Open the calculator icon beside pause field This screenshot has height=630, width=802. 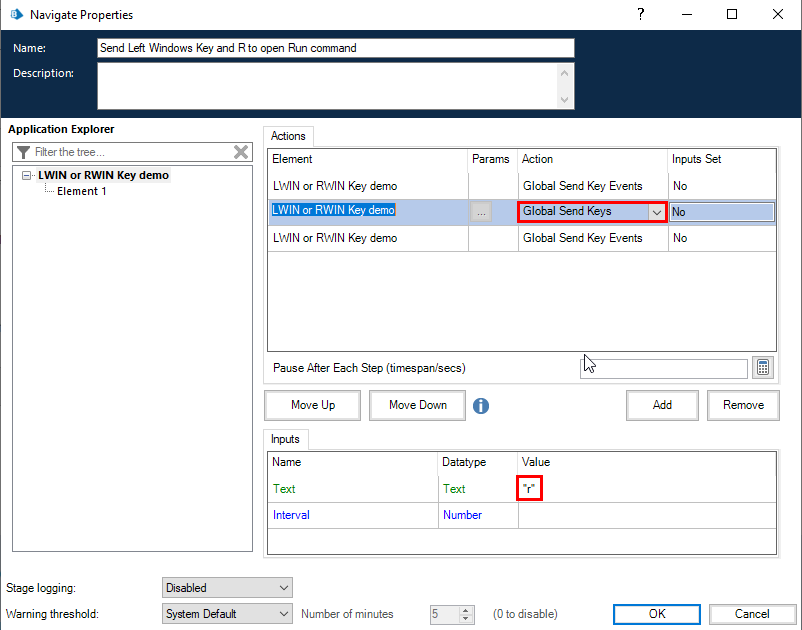click(x=764, y=367)
